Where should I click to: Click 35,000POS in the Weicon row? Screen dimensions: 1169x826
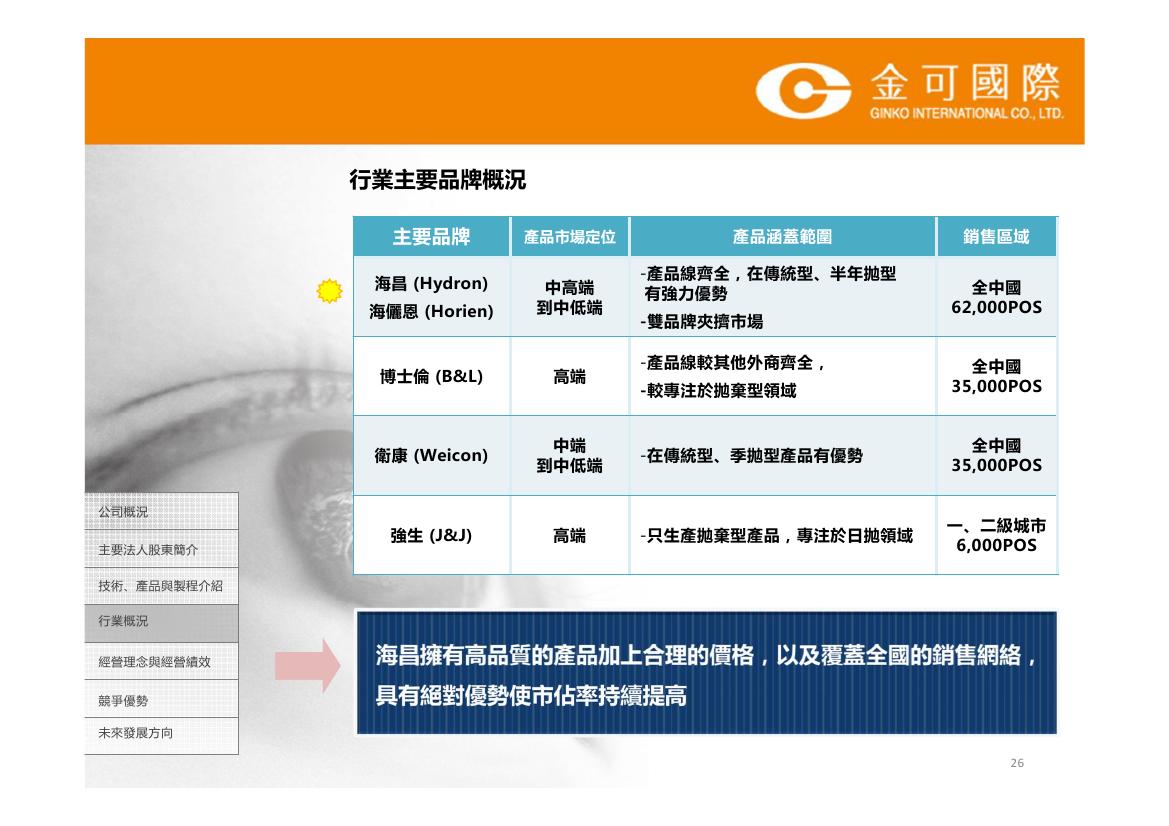tap(996, 465)
